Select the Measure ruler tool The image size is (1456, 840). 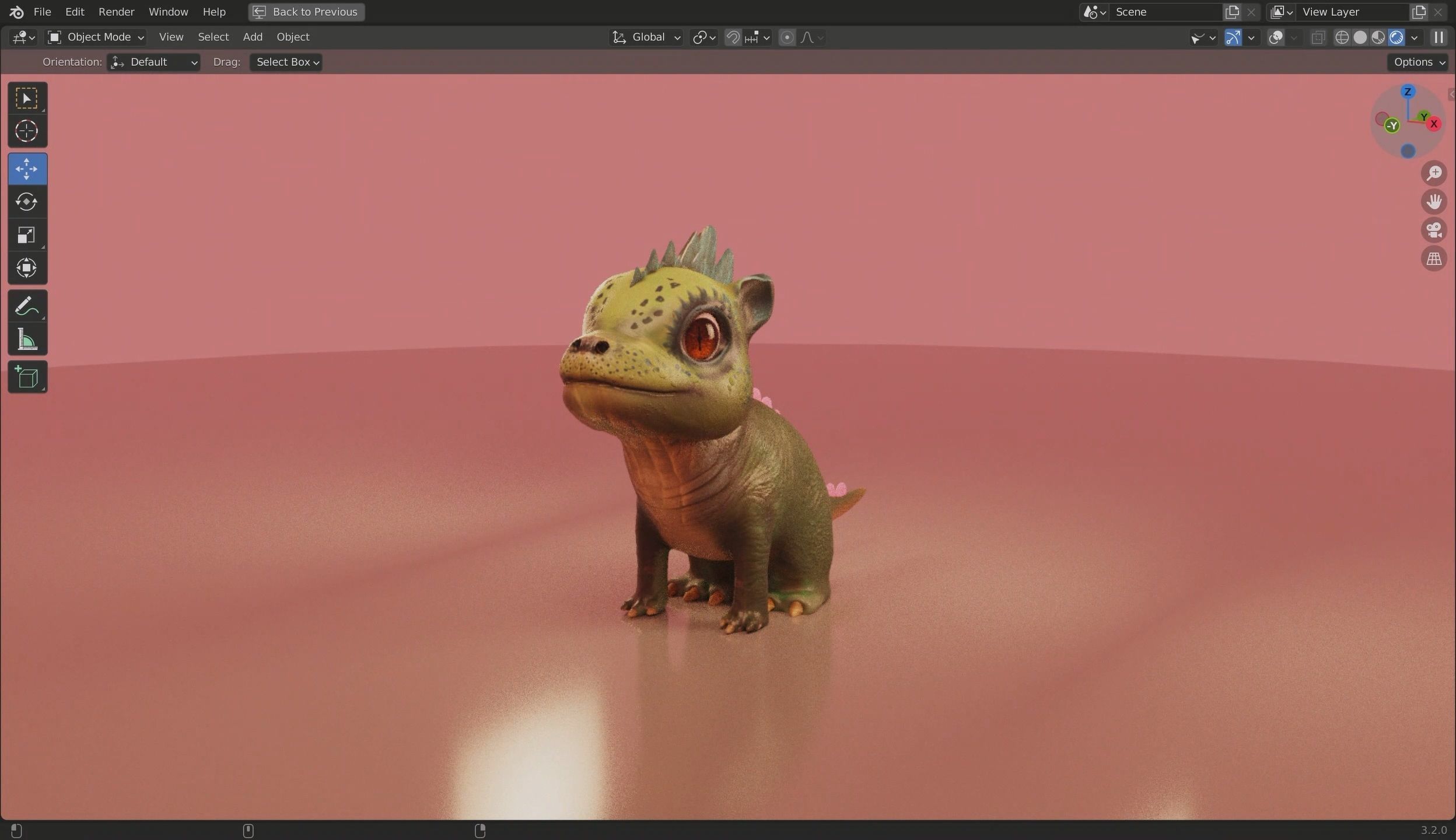point(27,339)
